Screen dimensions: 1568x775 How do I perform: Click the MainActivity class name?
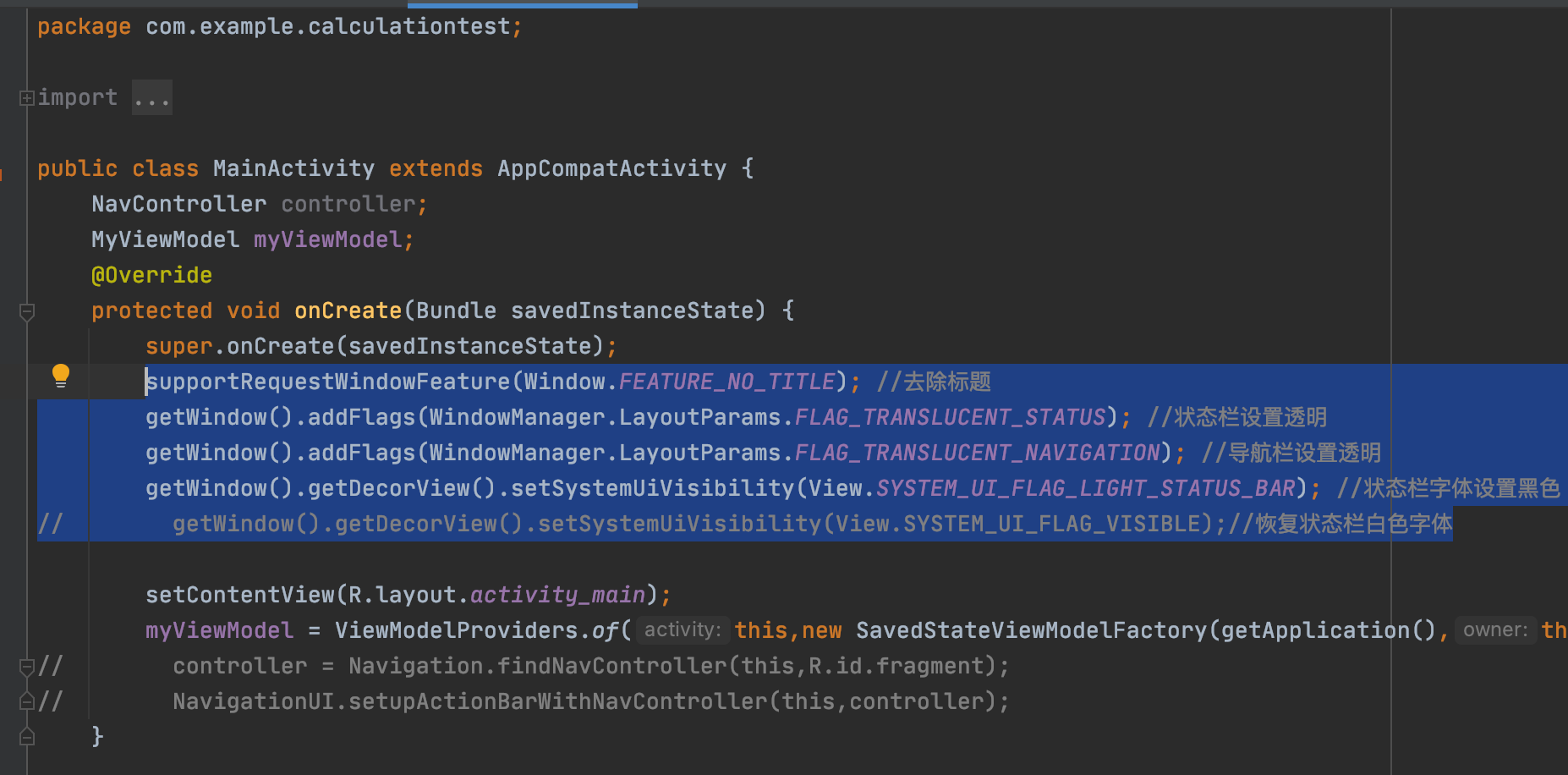click(293, 168)
